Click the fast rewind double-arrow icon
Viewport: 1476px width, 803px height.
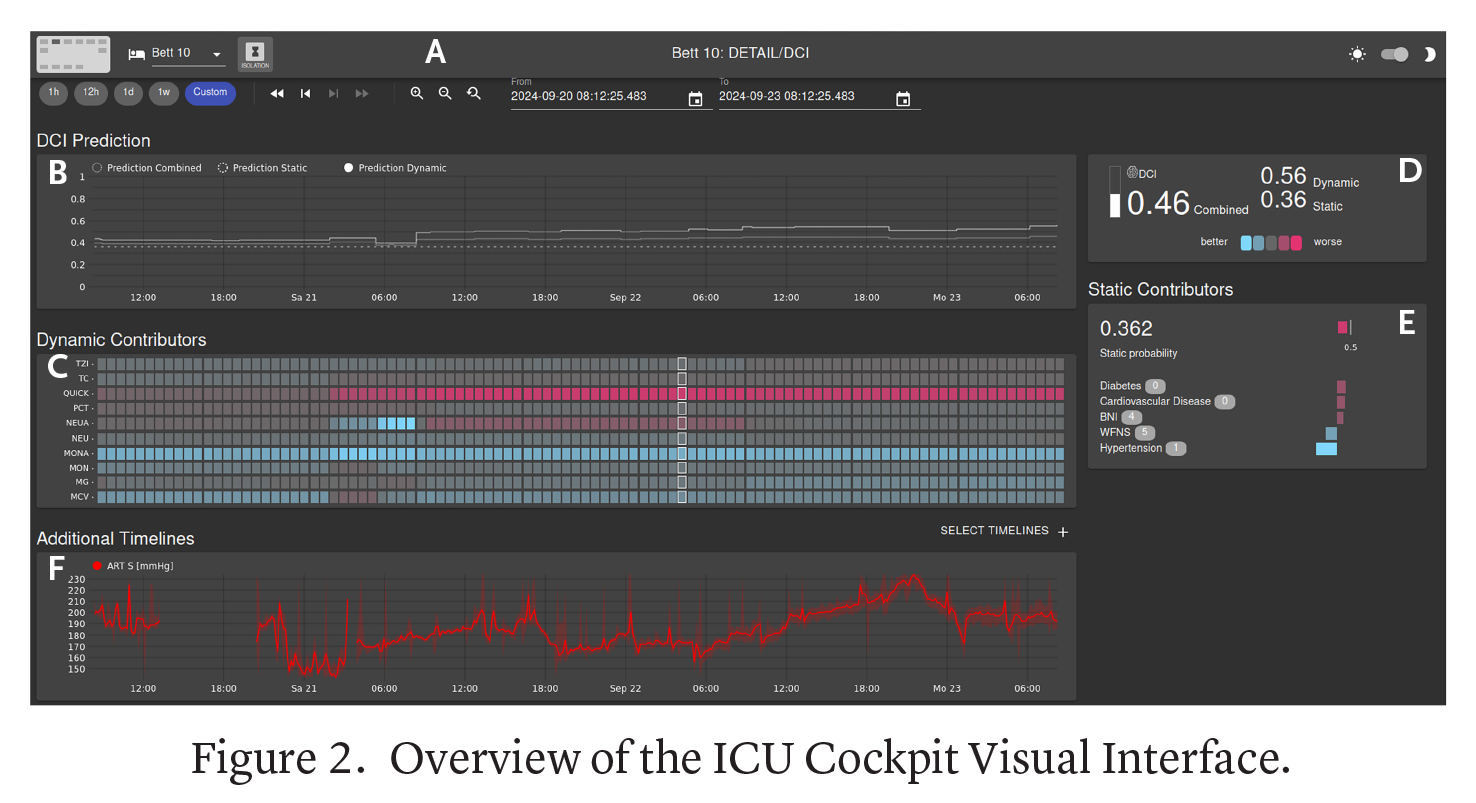[277, 94]
